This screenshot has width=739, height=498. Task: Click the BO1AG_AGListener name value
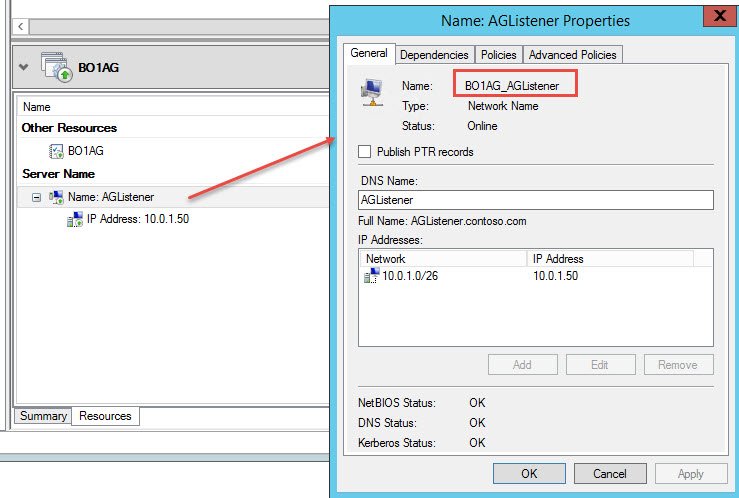[512, 86]
